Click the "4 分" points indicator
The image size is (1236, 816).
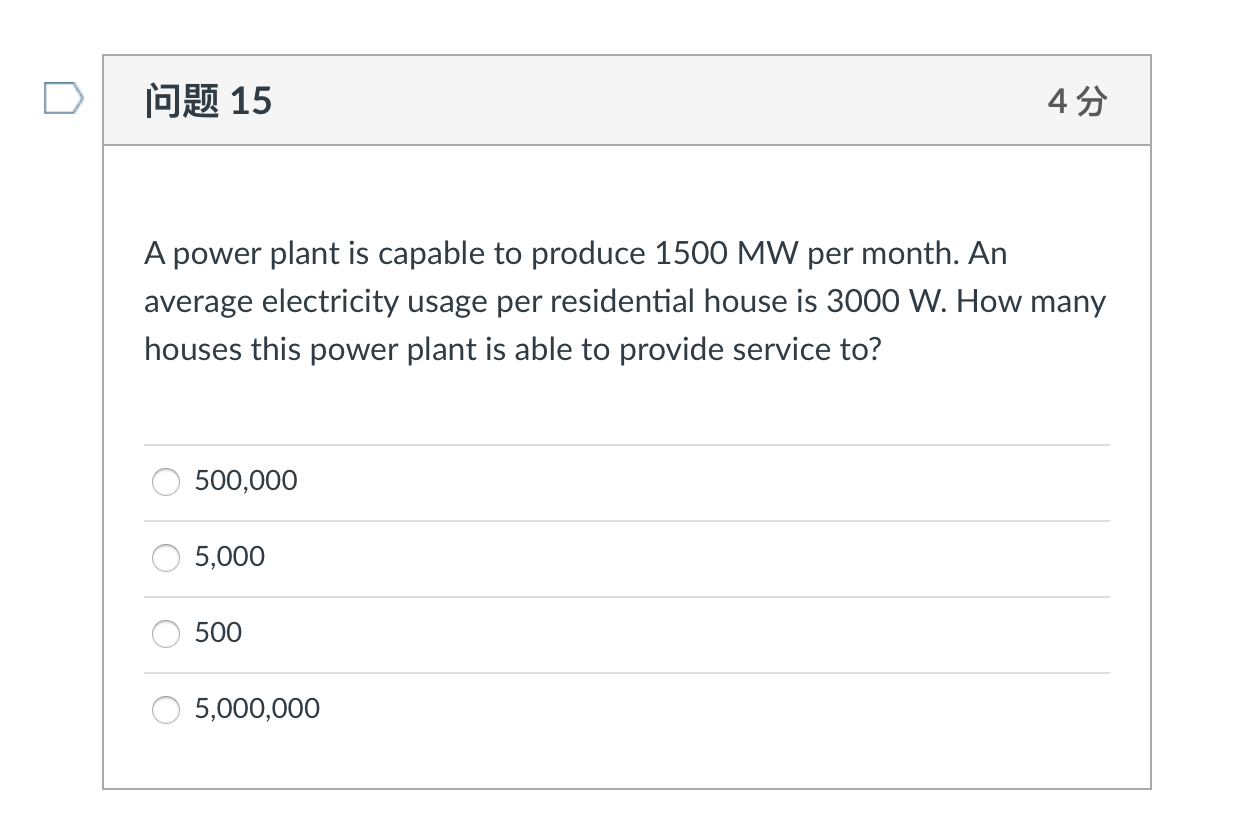(1078, 101)
